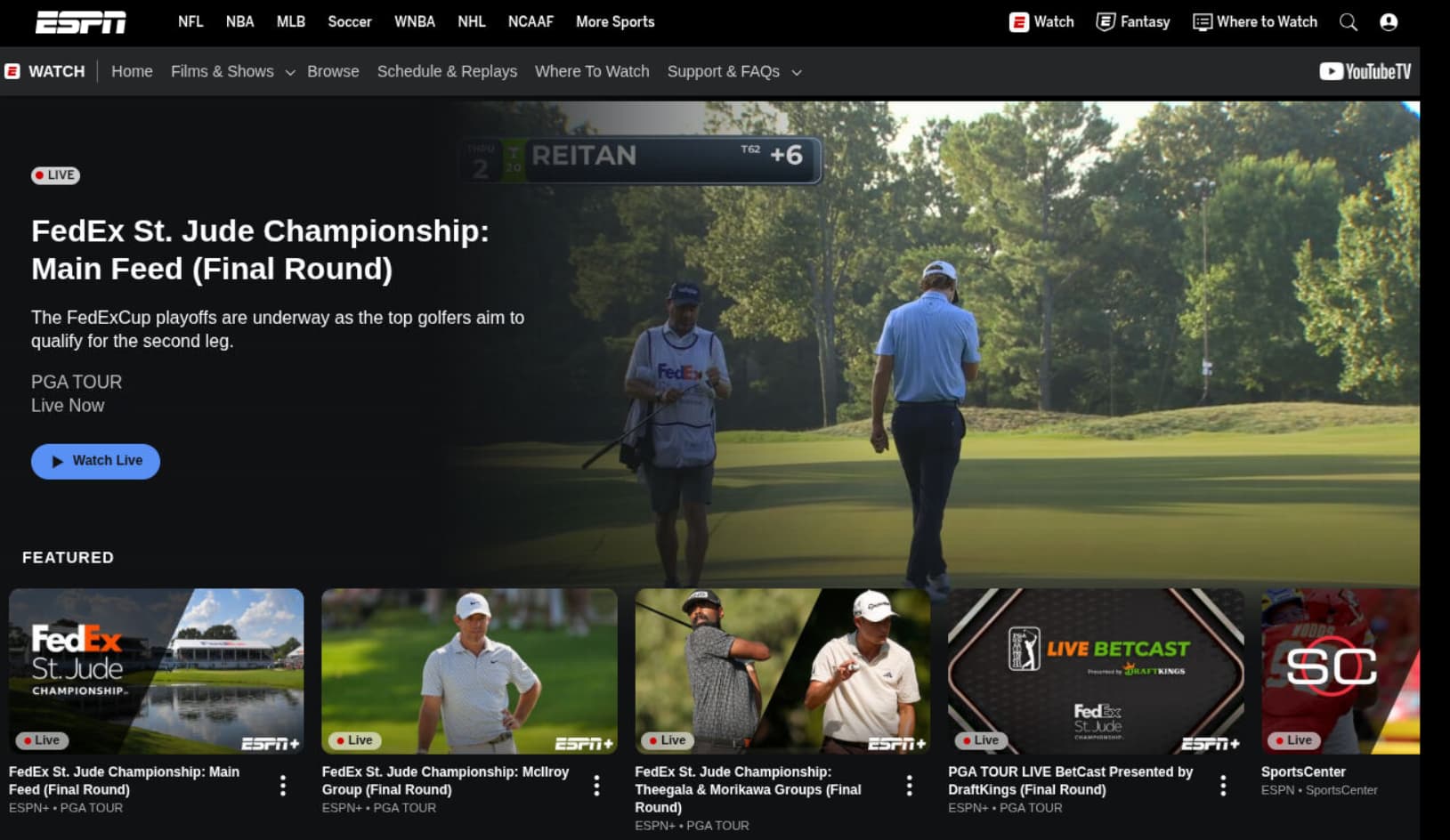Open the WNBA menu

(x=415, y=22)
